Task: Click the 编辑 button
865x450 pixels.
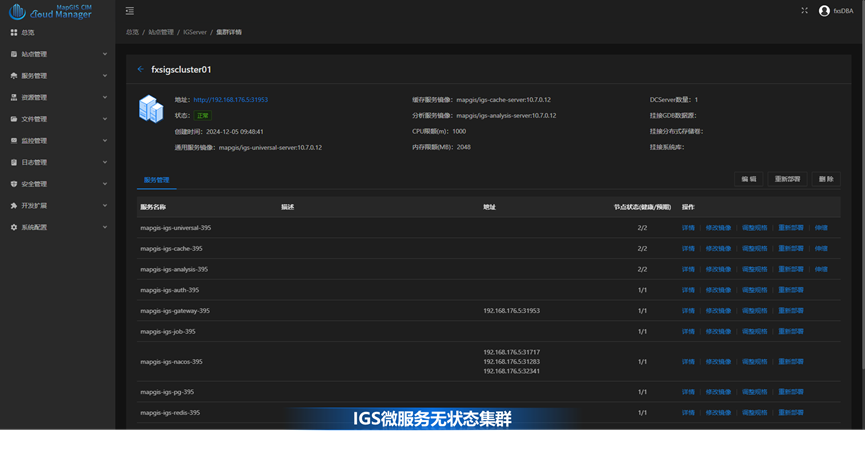Action: tap(749, 179)
